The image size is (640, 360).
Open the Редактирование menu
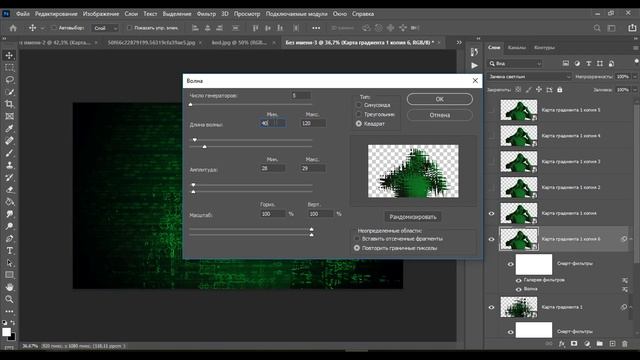click(x=56, y=13)
